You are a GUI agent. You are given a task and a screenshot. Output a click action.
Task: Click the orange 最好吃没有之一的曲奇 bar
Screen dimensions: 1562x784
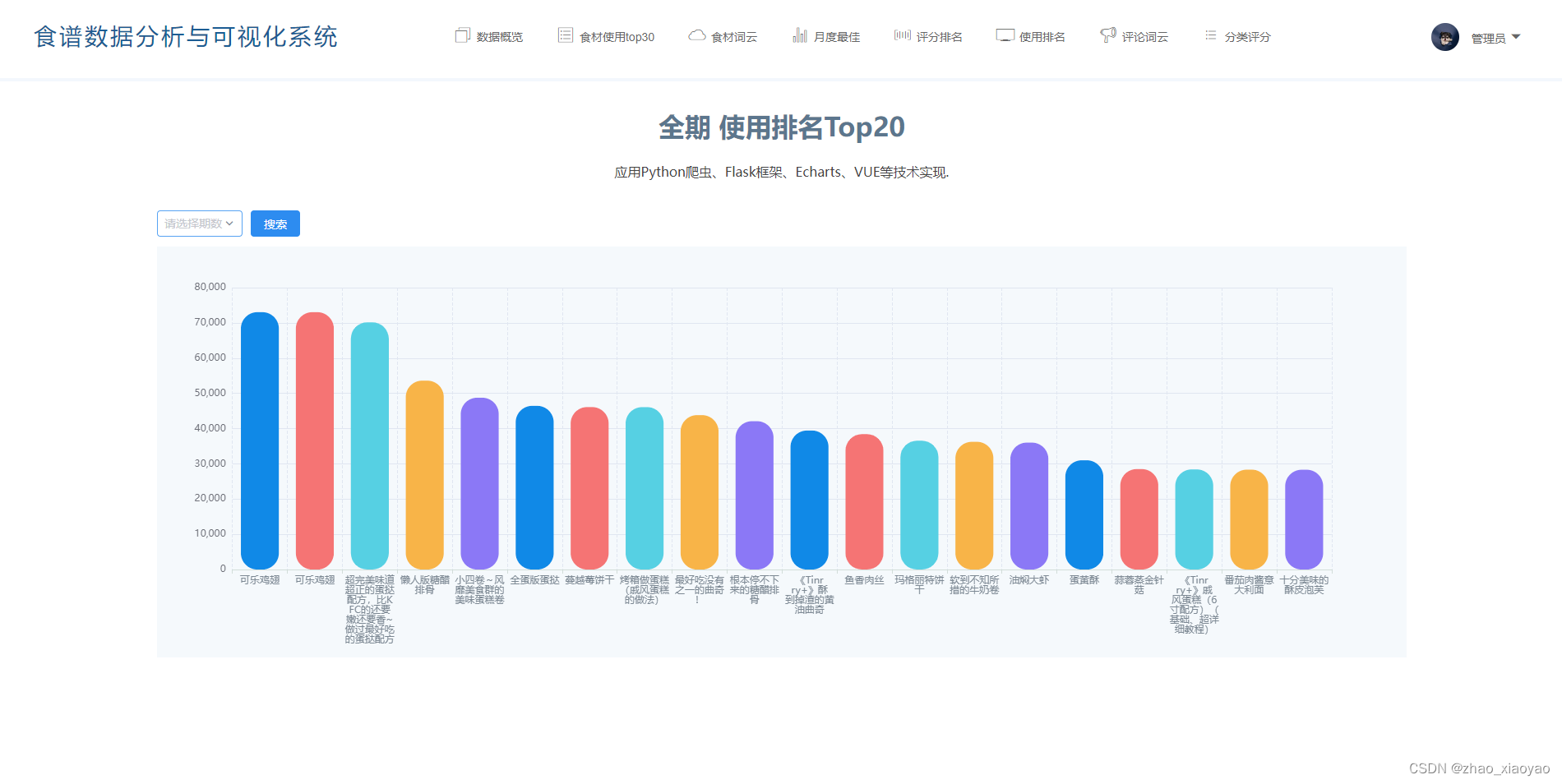click(700, 492)
